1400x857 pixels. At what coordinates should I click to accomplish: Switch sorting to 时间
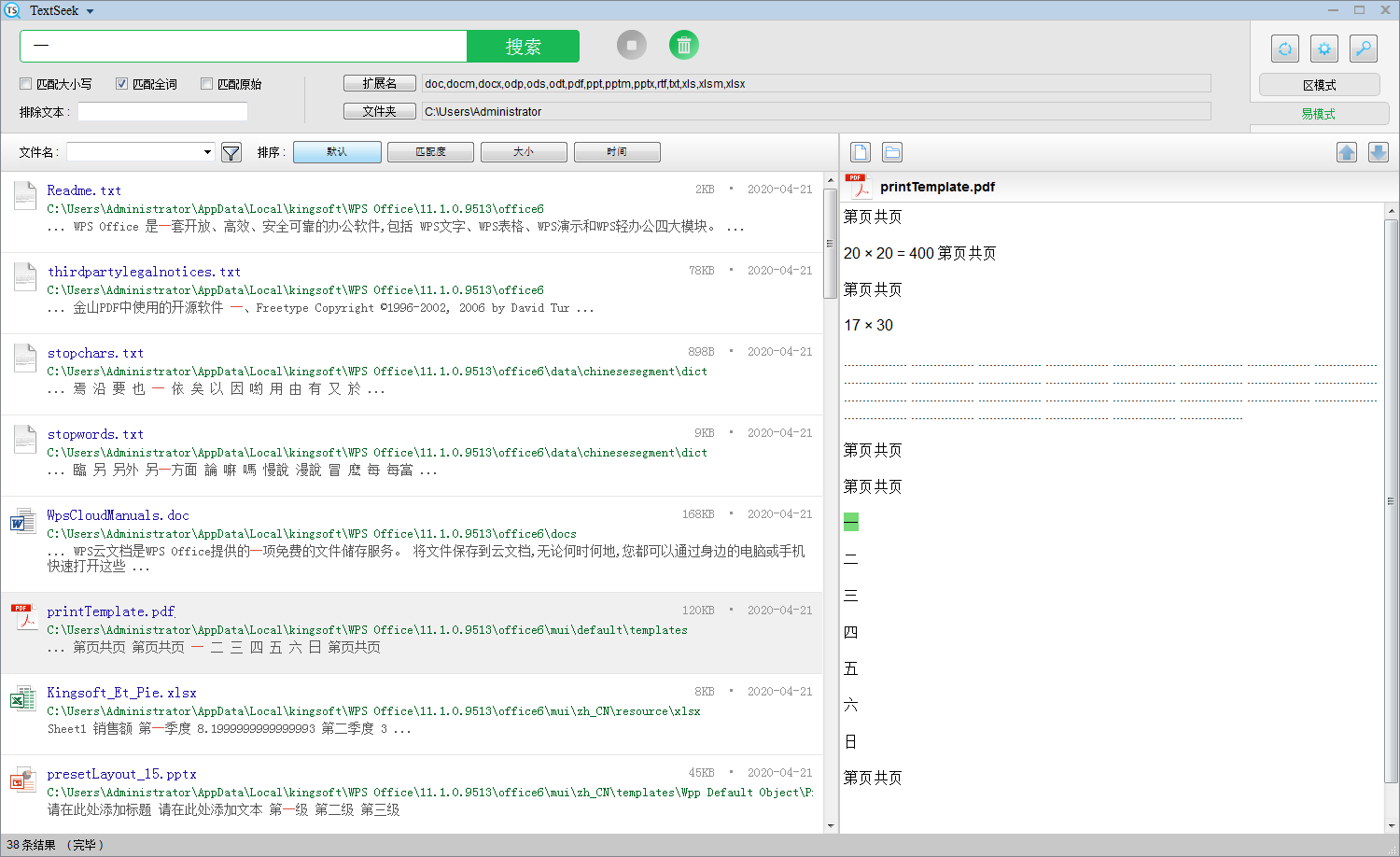pyautogui.click(x=617, y=151)
